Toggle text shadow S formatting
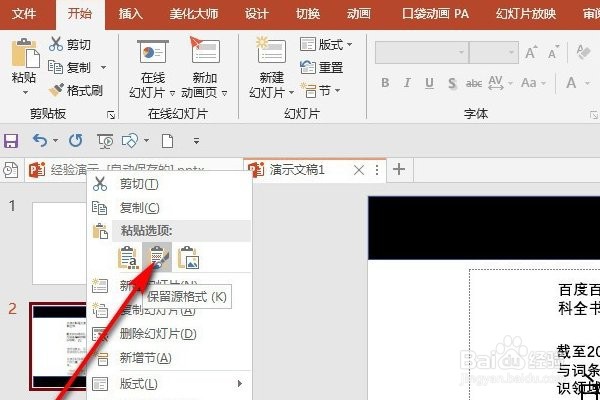Viewport: 600px width, 400px height. [452, 83]
